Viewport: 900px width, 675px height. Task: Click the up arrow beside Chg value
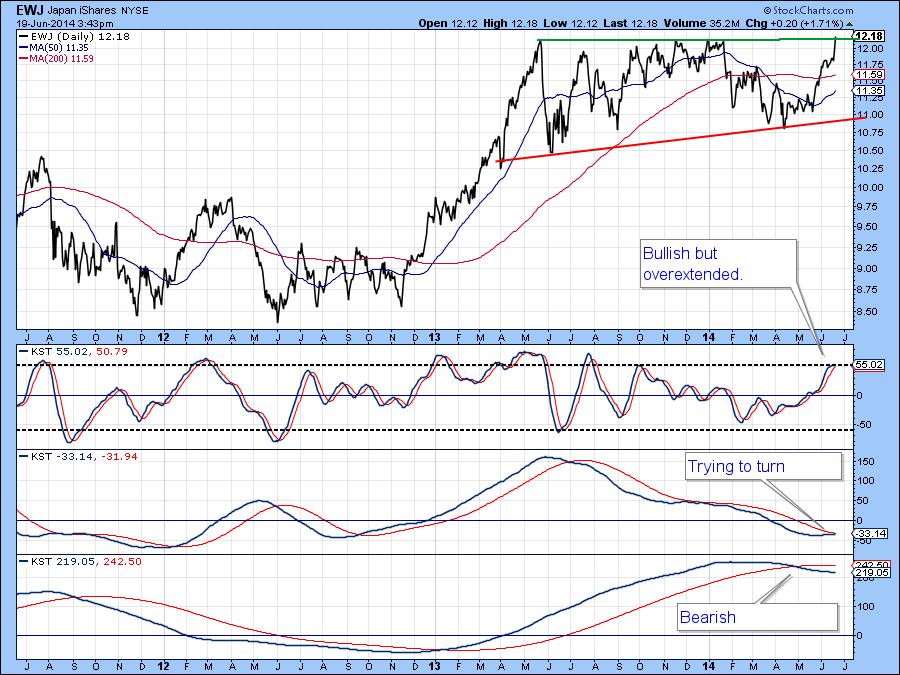[849, 23]
